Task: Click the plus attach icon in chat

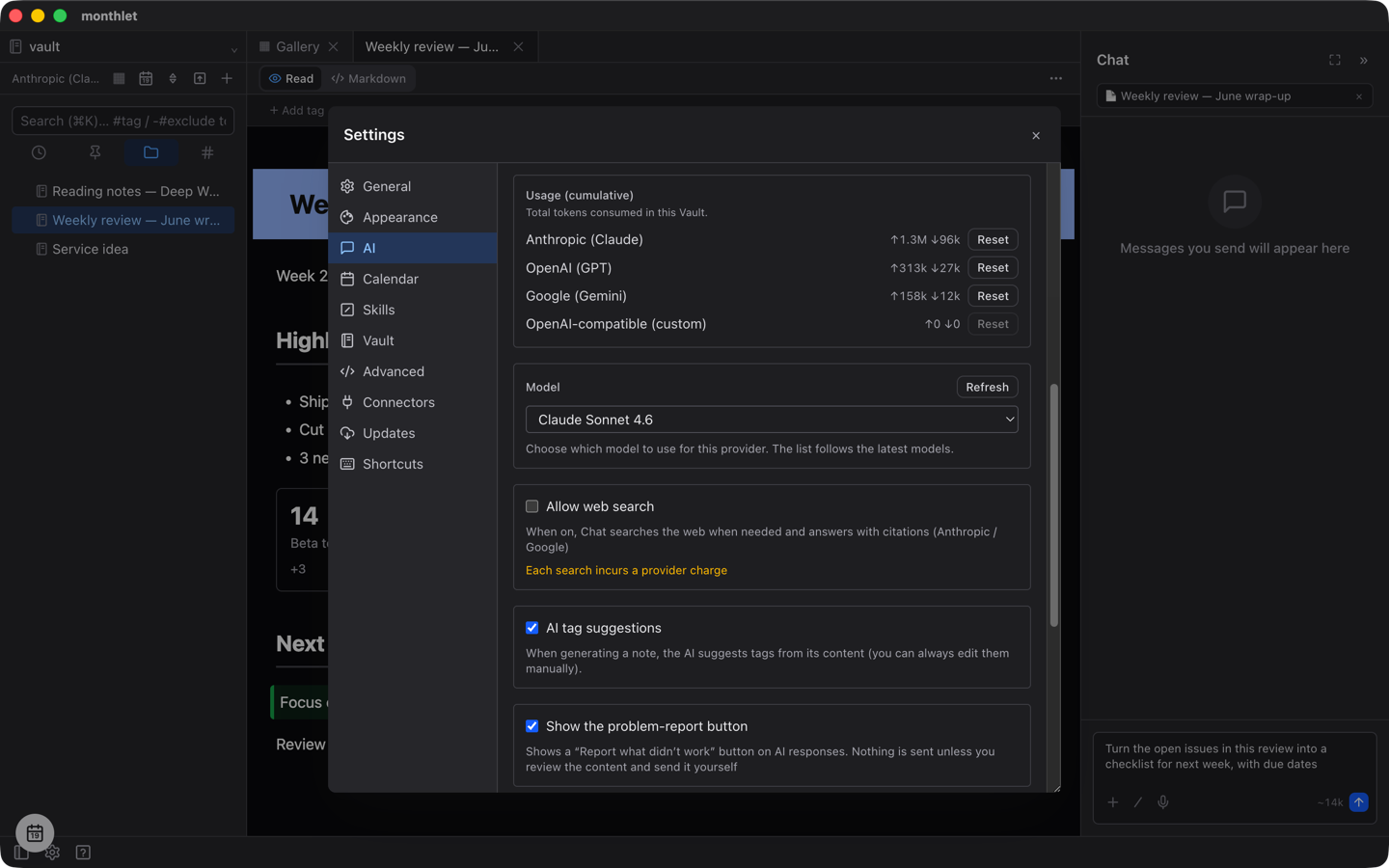Action: click(1113, 802)
